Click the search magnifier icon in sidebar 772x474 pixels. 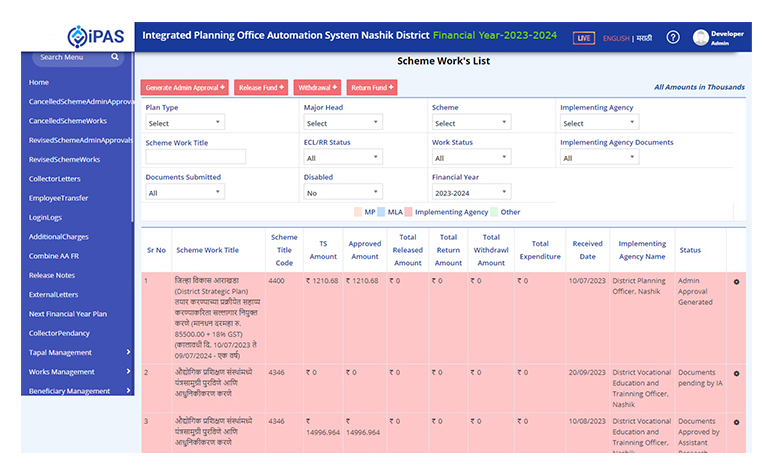point(115,57)
